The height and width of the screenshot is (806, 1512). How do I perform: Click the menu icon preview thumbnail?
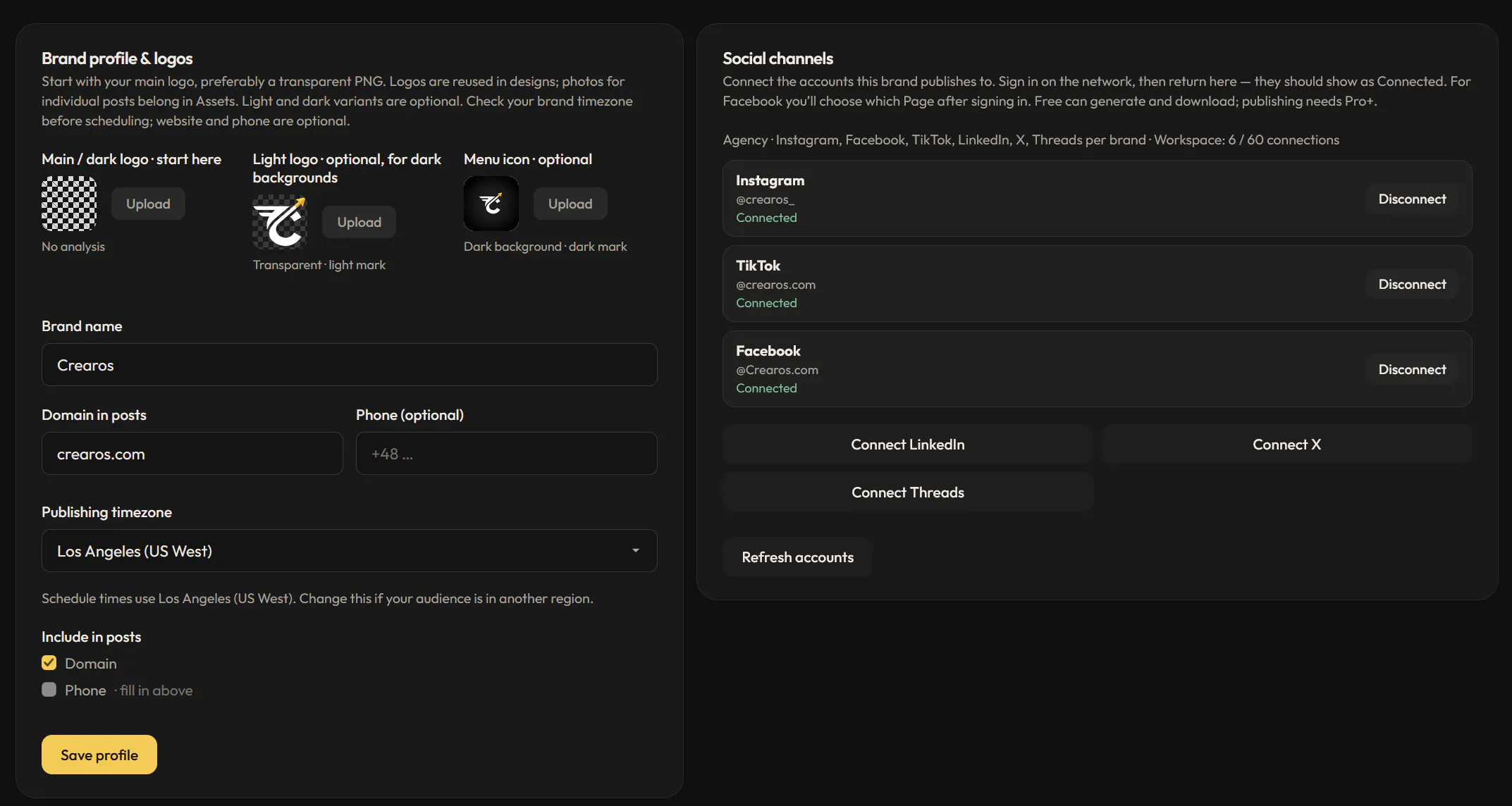(x=491, y=204)
